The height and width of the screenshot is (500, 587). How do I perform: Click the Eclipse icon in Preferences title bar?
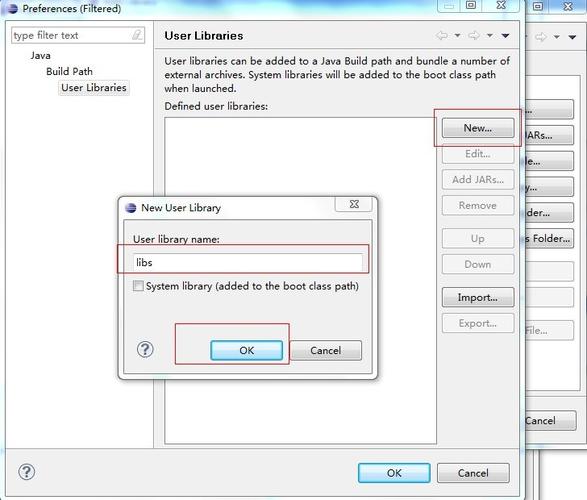click(x=12, y=8)
